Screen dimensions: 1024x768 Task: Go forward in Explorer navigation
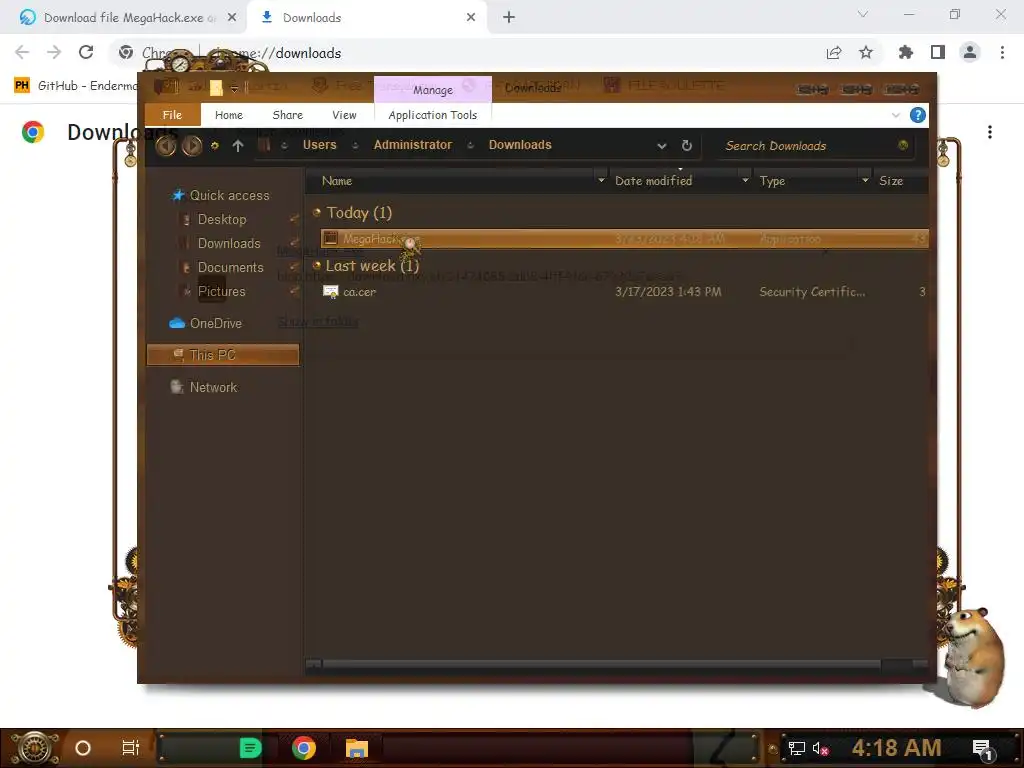[x=191, y=145]
